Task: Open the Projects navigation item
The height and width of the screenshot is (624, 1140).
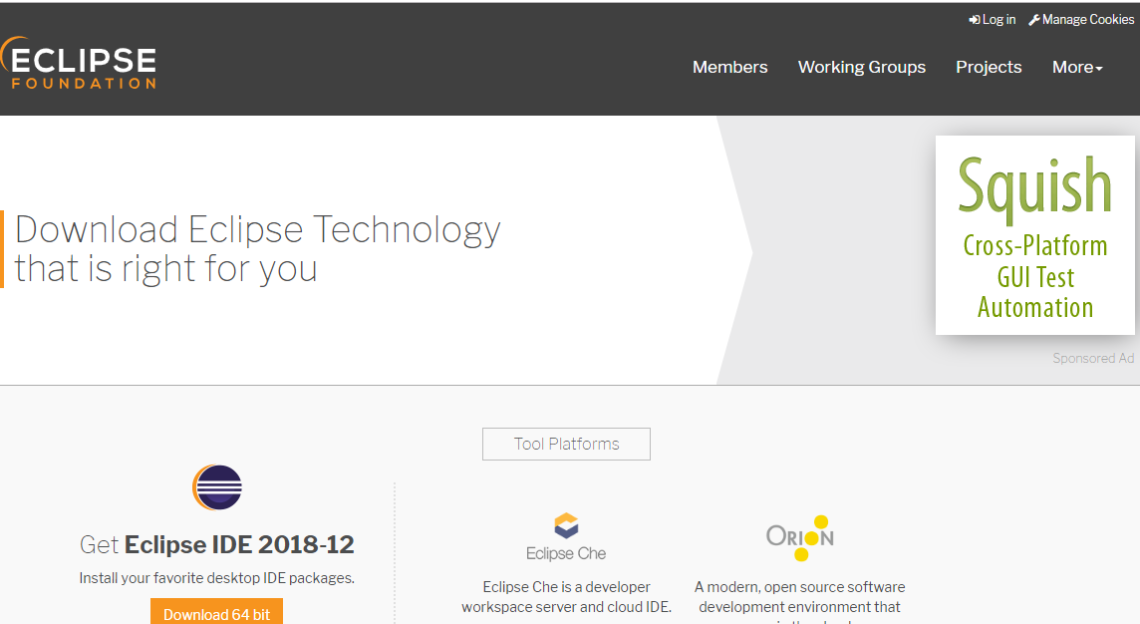Action: 988,67
